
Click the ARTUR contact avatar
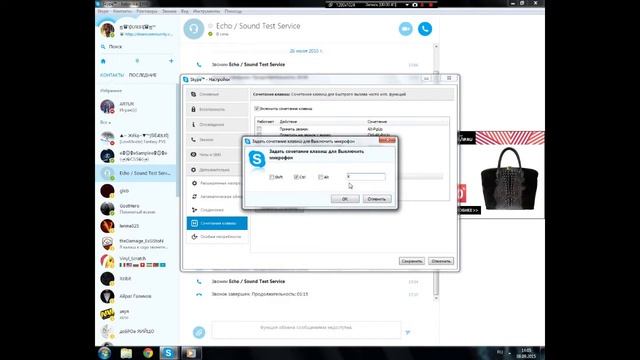pos(107,107)
